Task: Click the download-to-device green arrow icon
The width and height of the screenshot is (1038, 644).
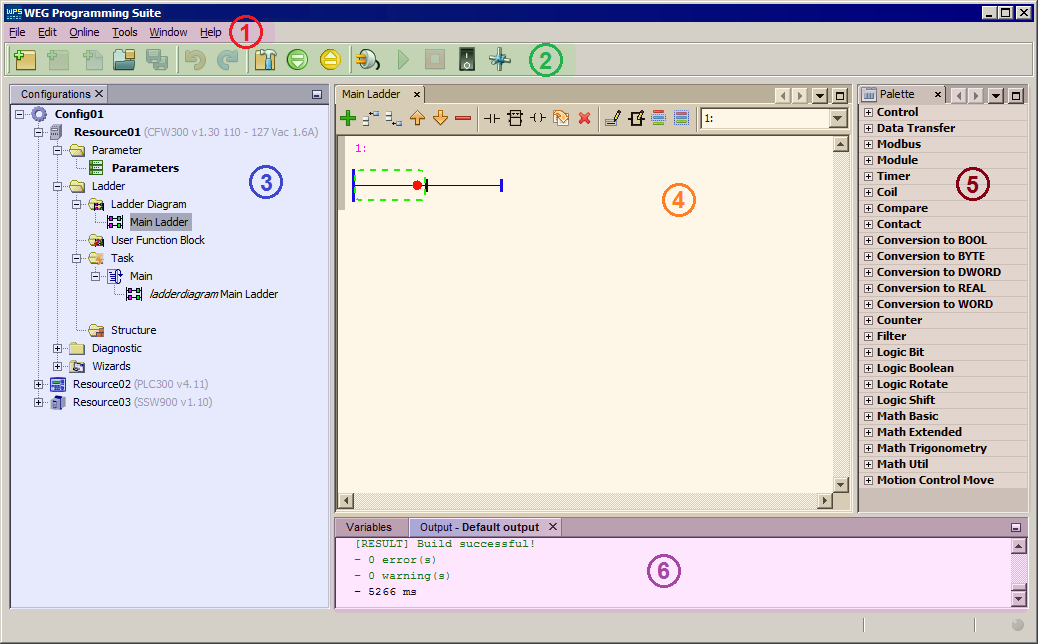Action: [x=298, y=59]
